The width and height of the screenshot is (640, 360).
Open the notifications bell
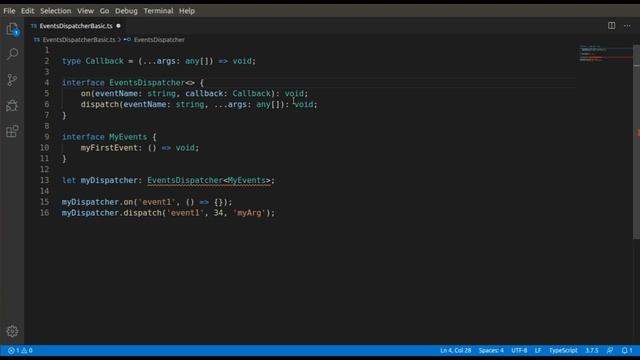[x=627, y=351]
